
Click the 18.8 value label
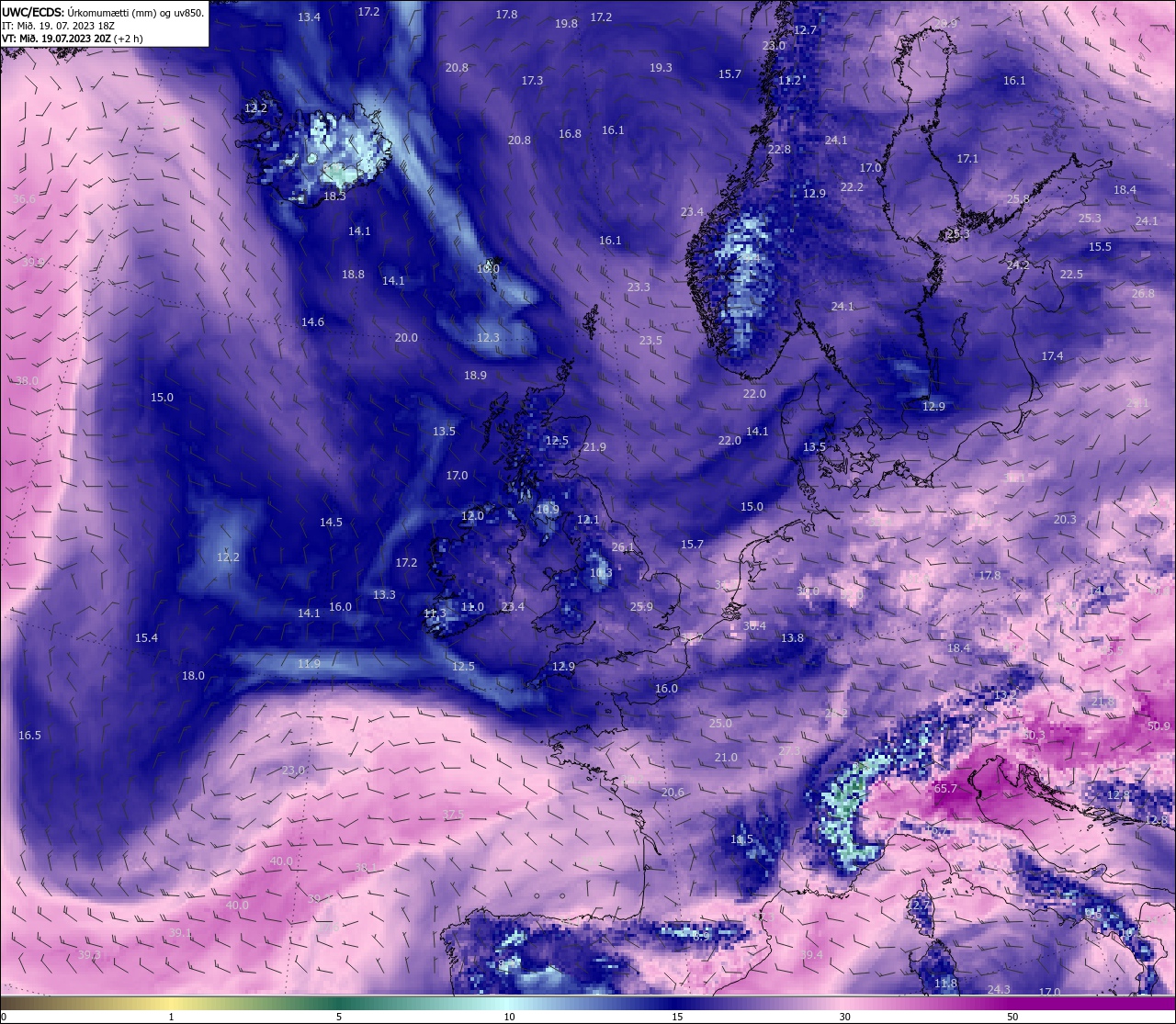point(353,275)
